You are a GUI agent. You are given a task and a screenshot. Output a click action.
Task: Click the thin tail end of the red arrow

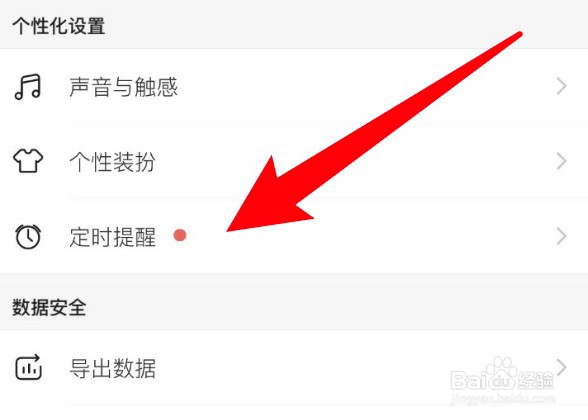(517, 36)
